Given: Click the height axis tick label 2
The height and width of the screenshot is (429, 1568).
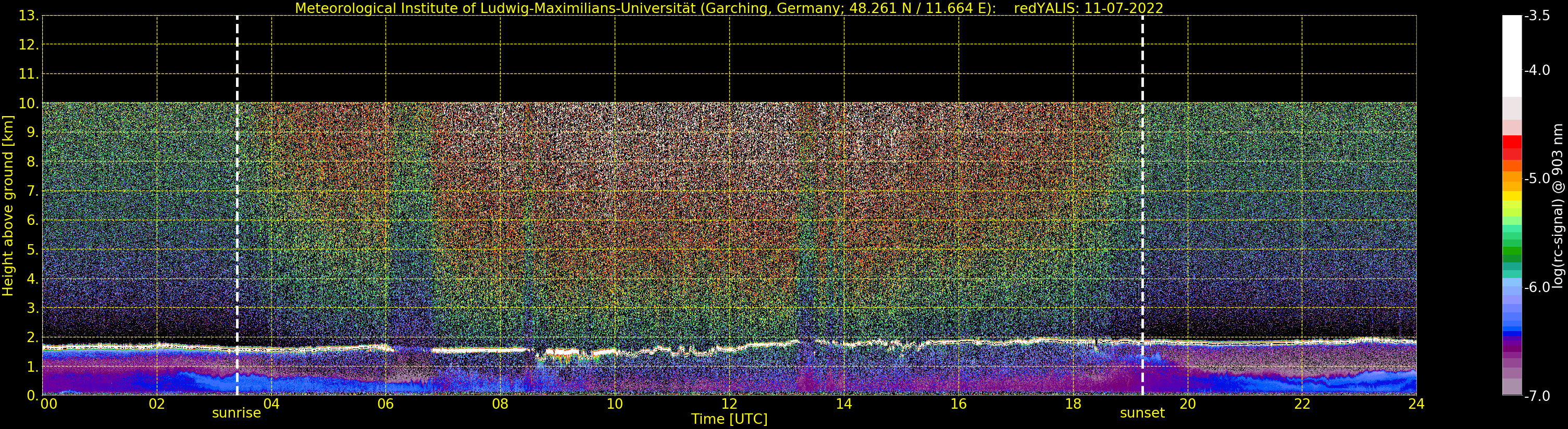Looking at the screenshot, I should [x=32, y=337].
